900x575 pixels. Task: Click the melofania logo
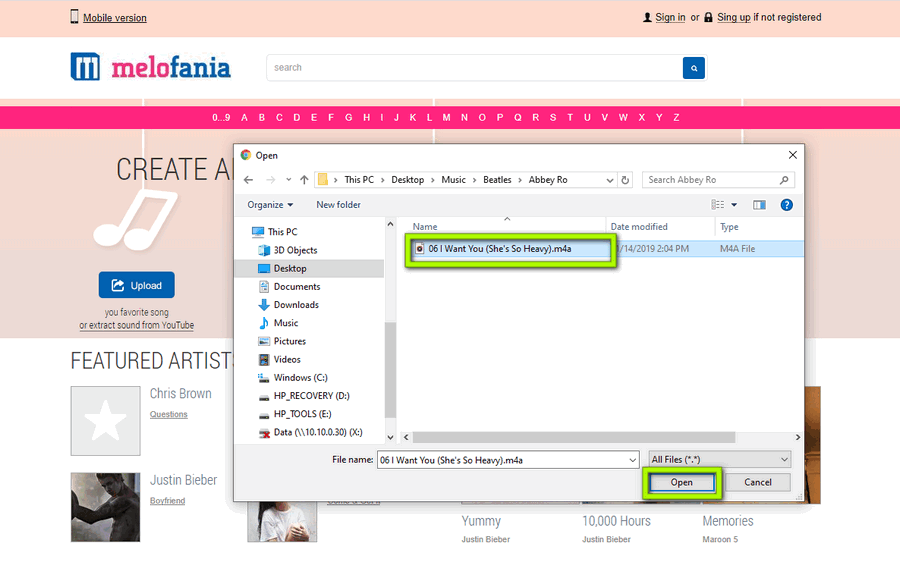[x=150, y=67]
